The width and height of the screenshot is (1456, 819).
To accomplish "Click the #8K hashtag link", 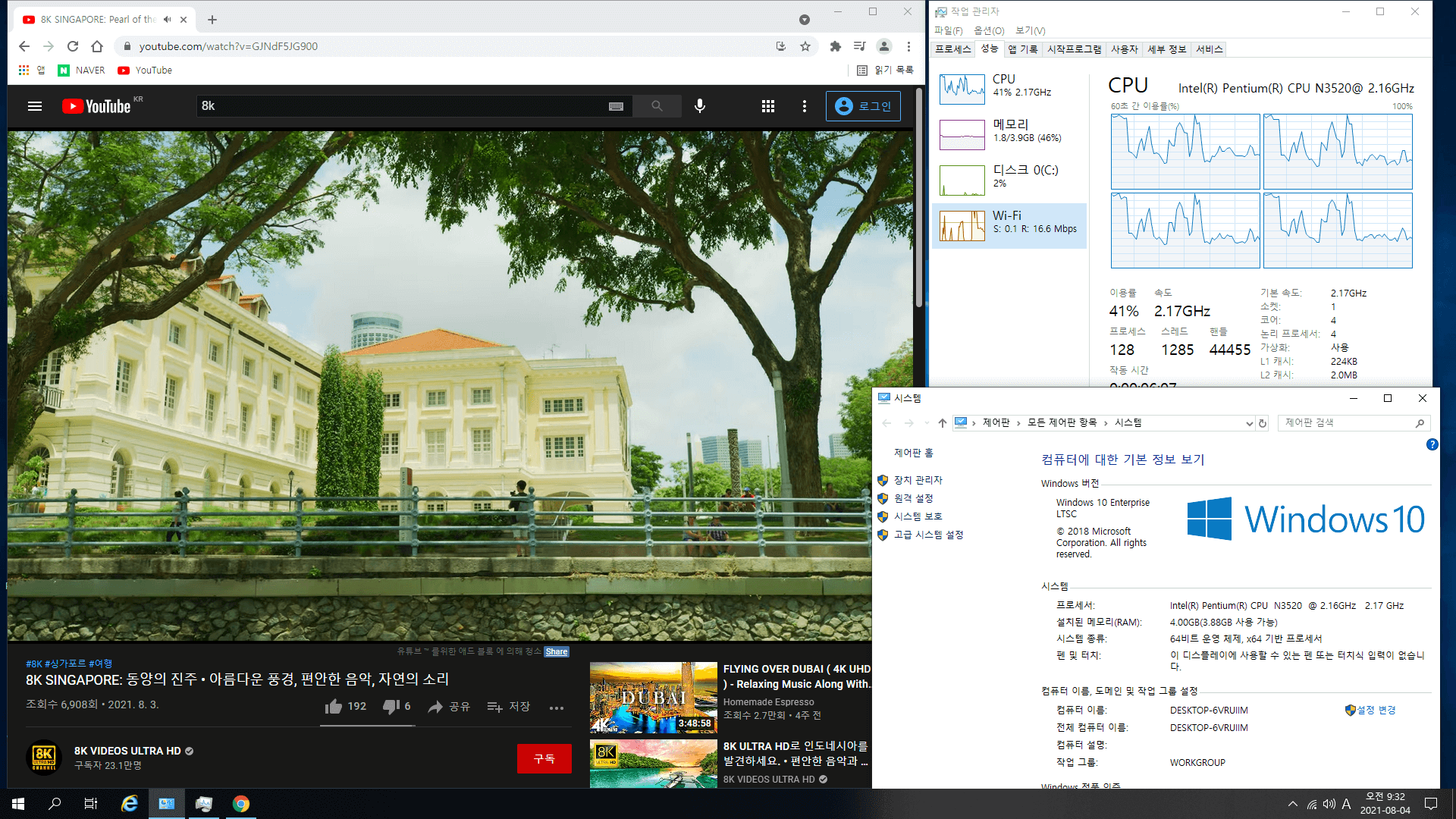I will point(34,664).
